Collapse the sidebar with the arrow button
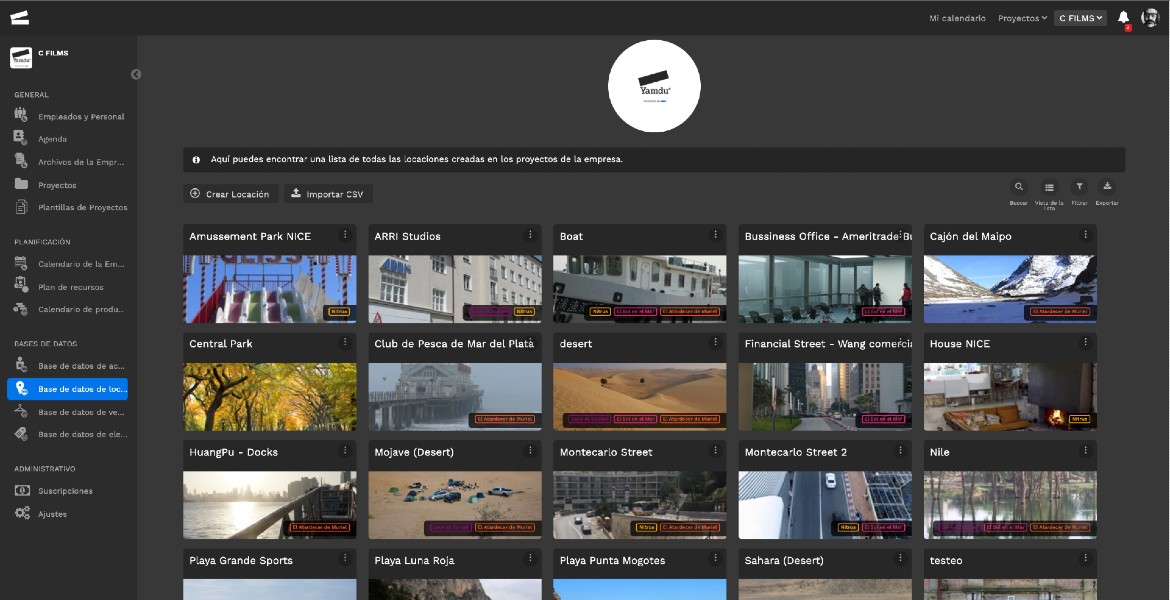The width and height of the screenshot is (1170, 600). 136,74
